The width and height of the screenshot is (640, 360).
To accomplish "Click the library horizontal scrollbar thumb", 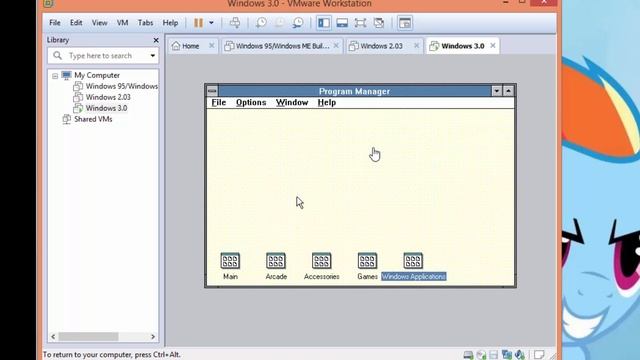I will [x=88, y=337].
